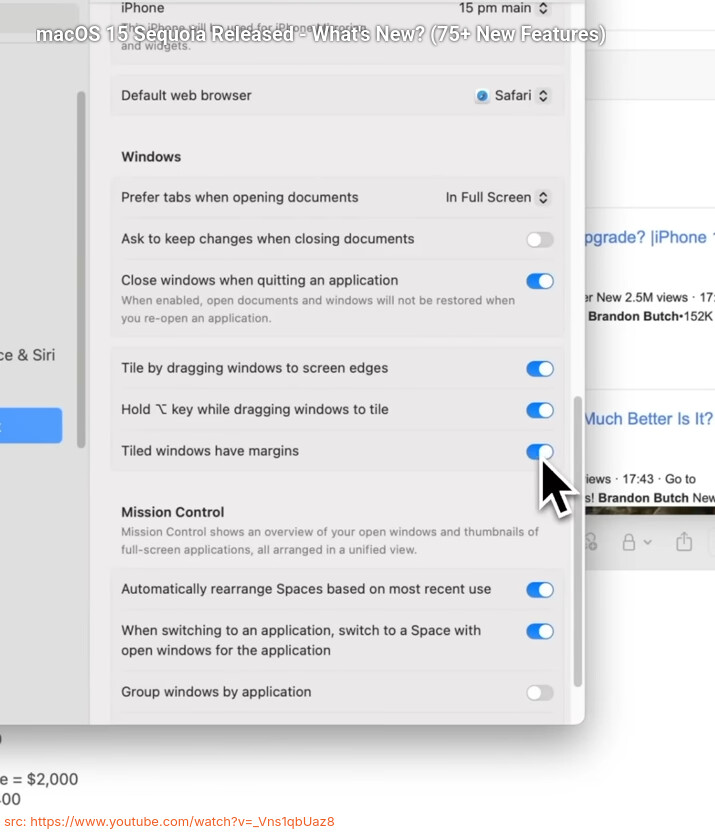Enable 'Group windows by application'
This screenshot has height=836, width=715.
point(540,693)
